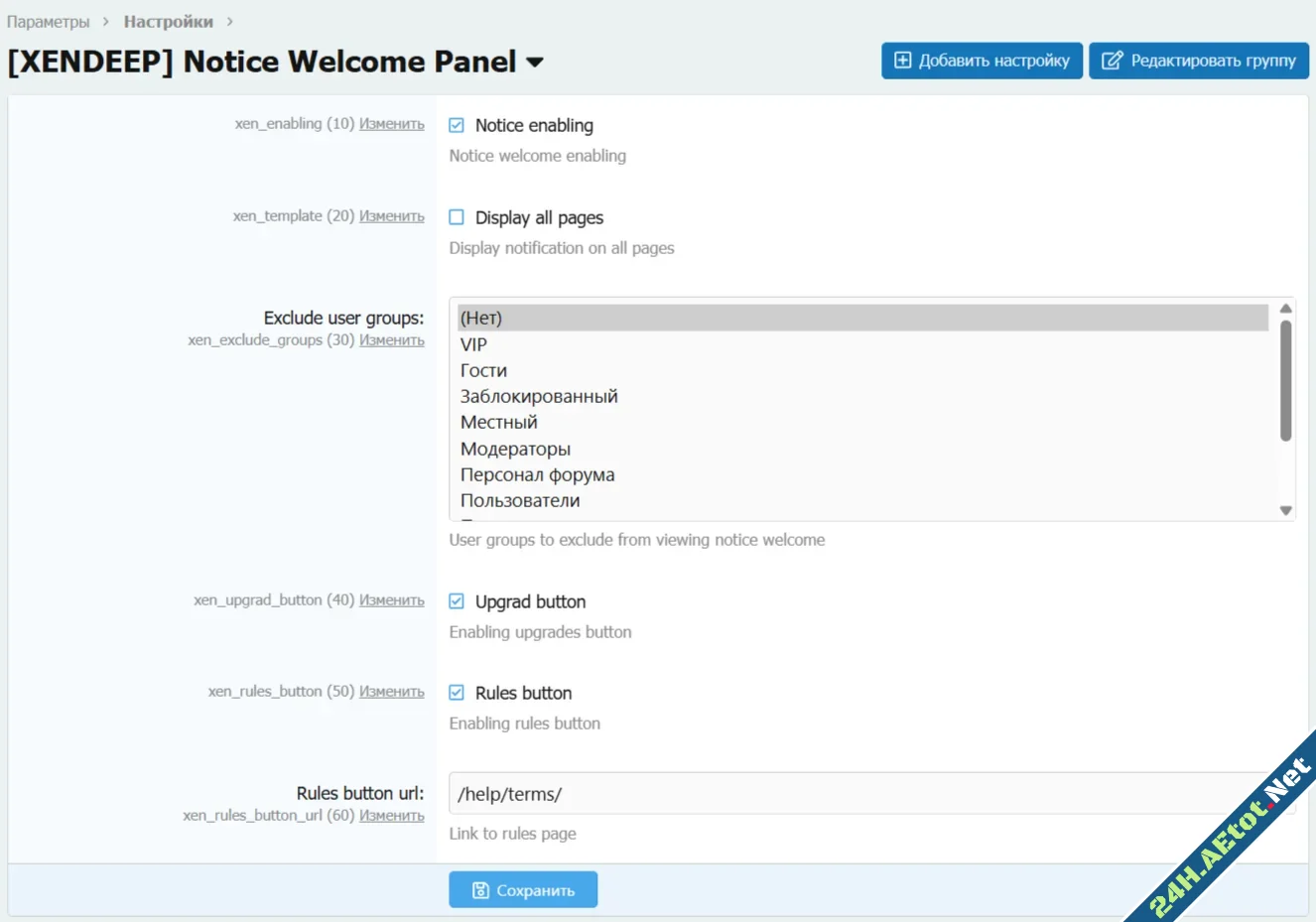Screen dimensions: 1316x922
Task: Toggle the Rules button checkbox
Action: (x=457, y=693)
